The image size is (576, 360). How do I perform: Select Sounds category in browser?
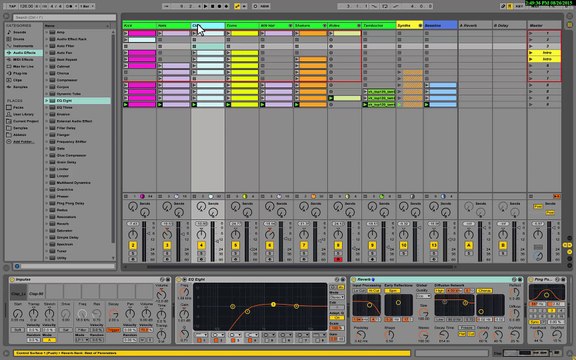tap(19, 32)
